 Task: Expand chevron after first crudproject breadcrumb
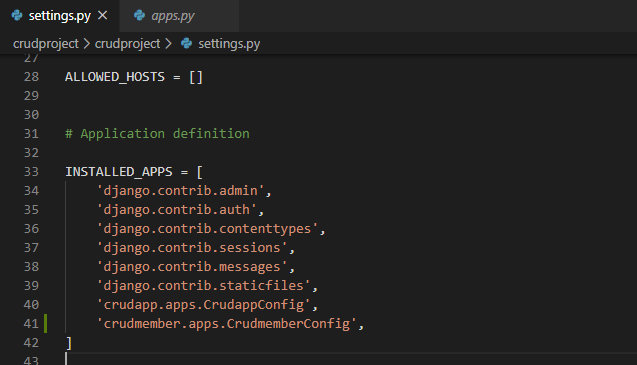(x=87, y=43)
